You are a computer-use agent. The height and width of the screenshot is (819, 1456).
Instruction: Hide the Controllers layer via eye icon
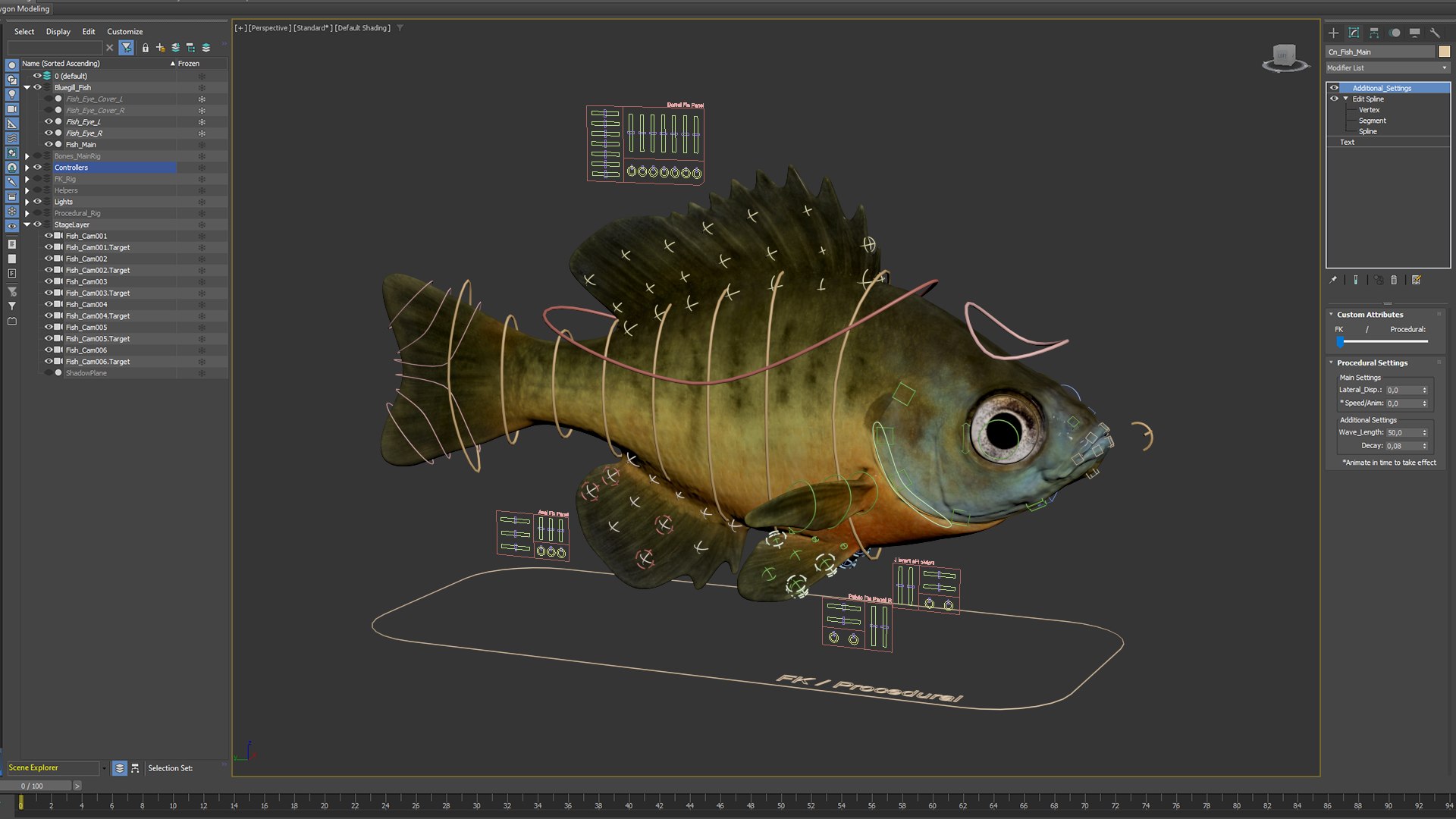[37, 168]
